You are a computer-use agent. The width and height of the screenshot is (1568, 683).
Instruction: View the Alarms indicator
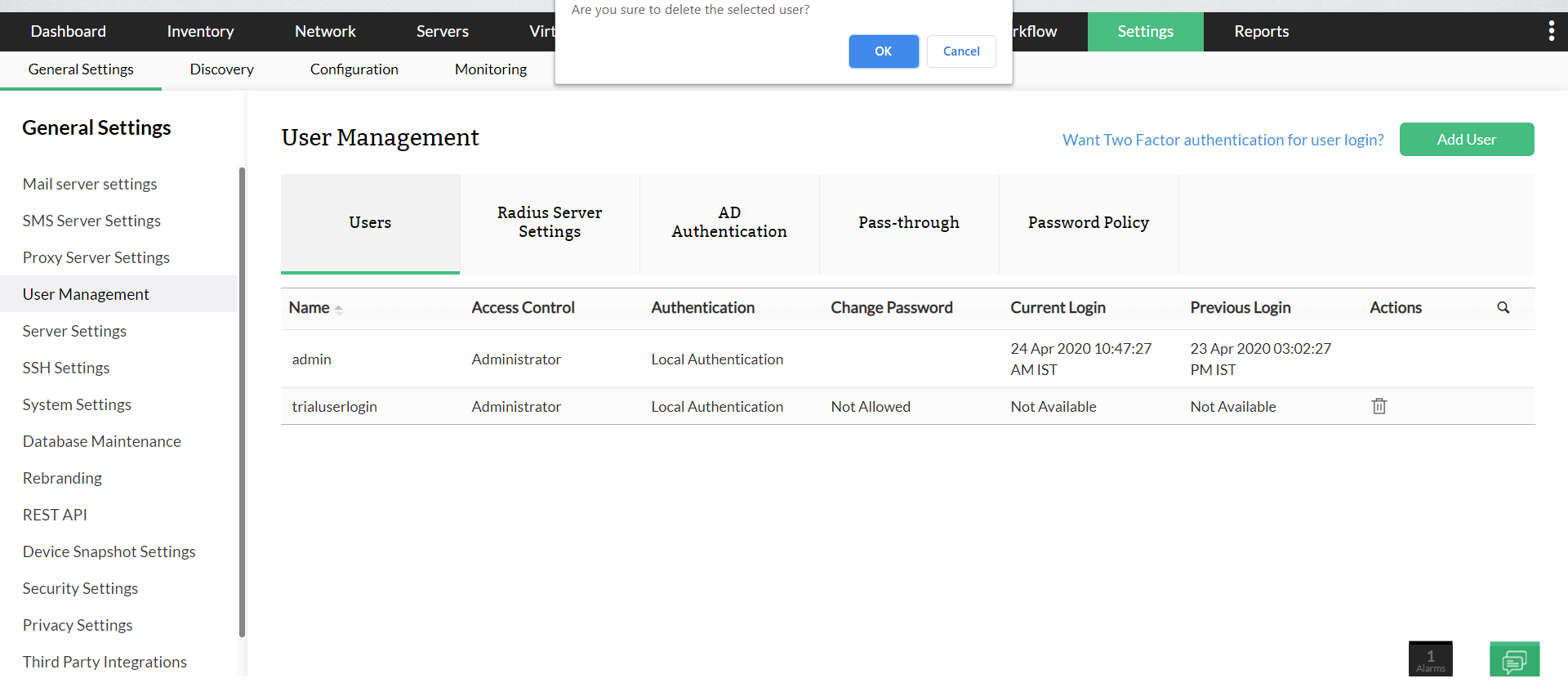(x=1430, y=659)
